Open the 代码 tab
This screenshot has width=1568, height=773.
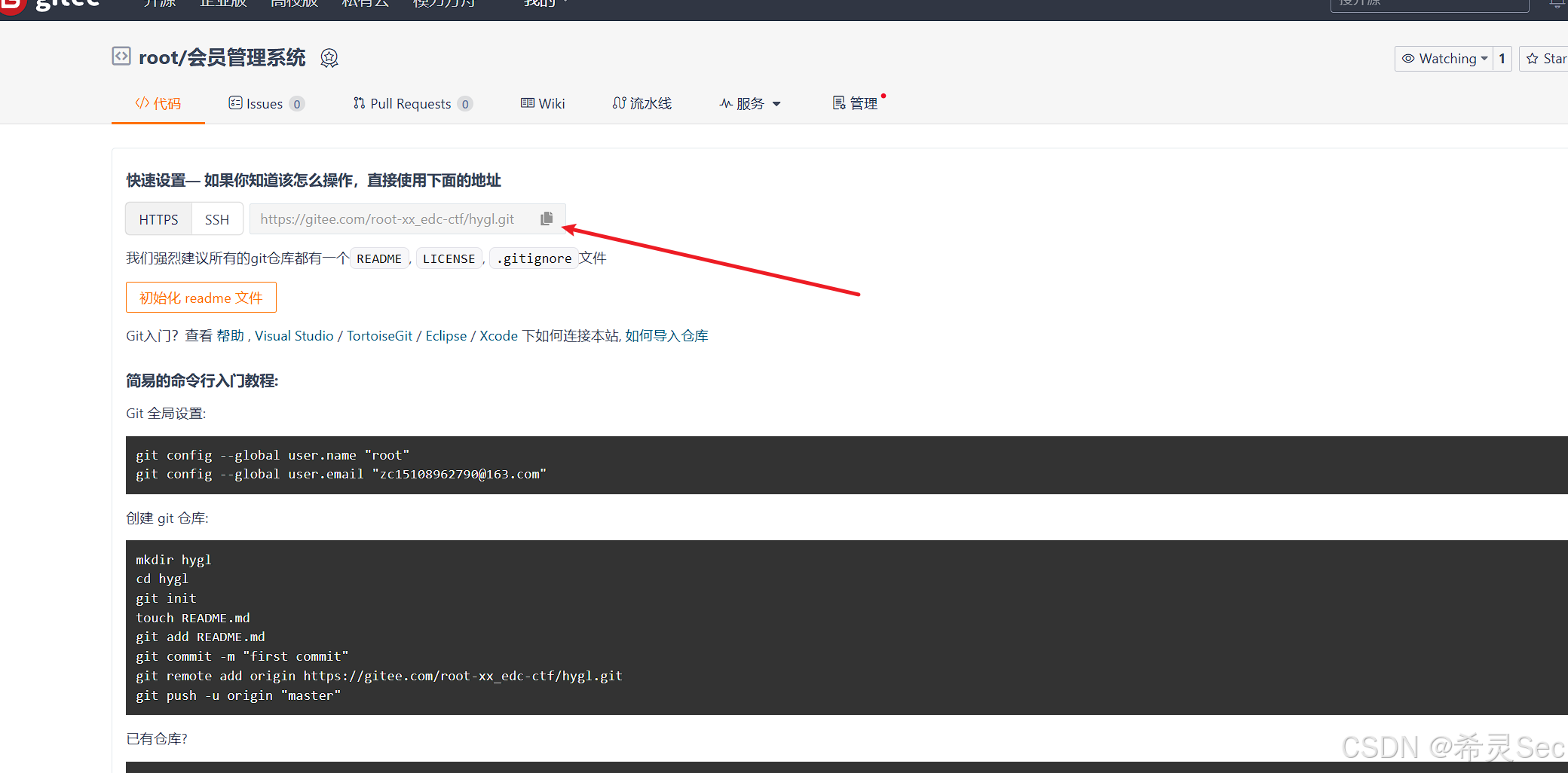158,103
